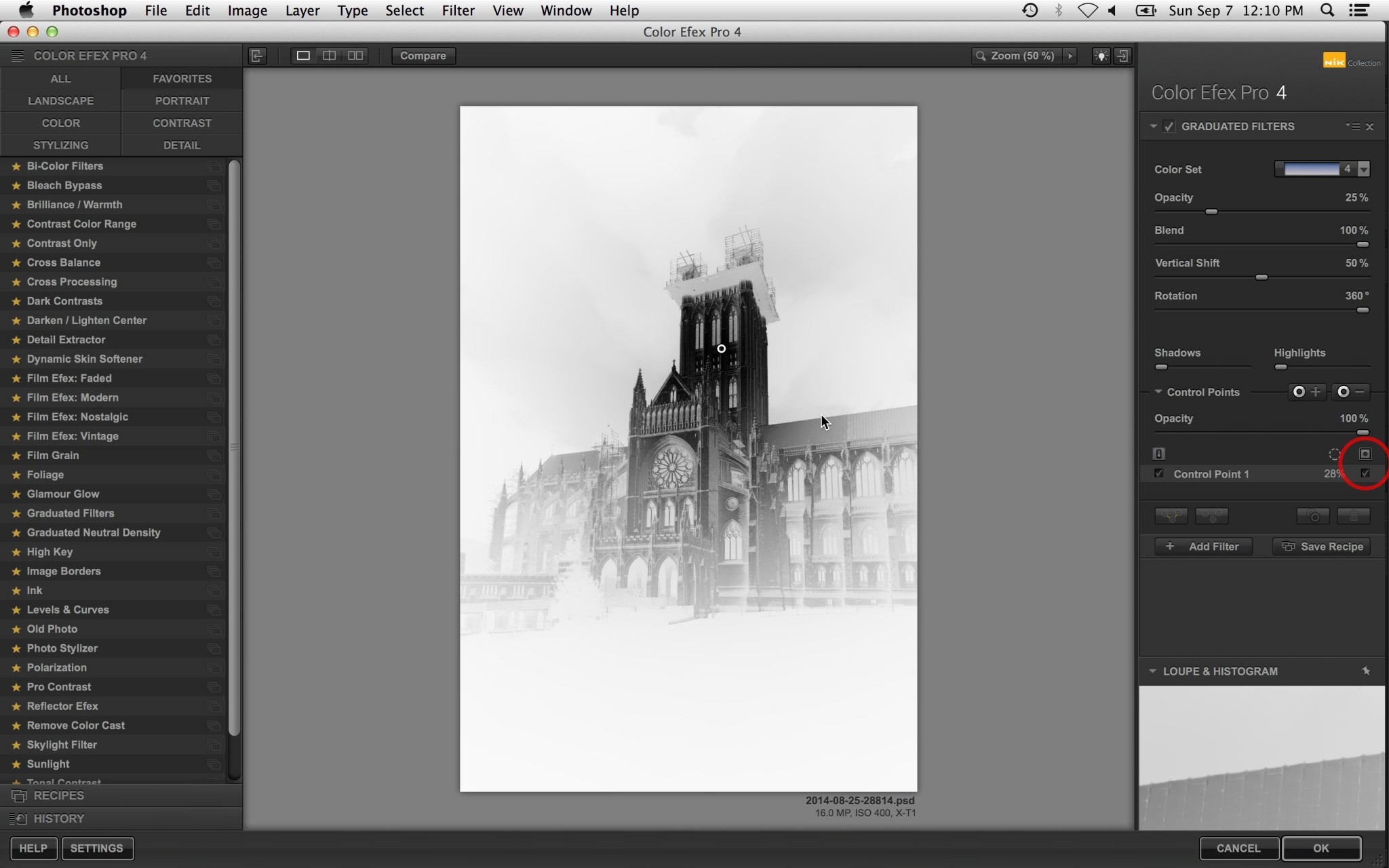Open the Image menu
1389x868 pixels.
click(247, 10)
